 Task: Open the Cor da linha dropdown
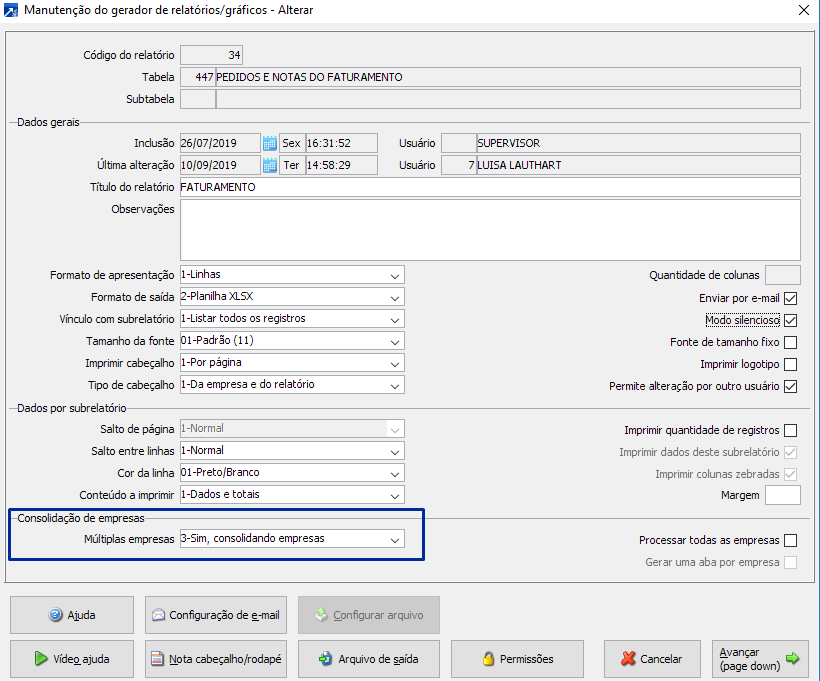click(x=394, y=473)
